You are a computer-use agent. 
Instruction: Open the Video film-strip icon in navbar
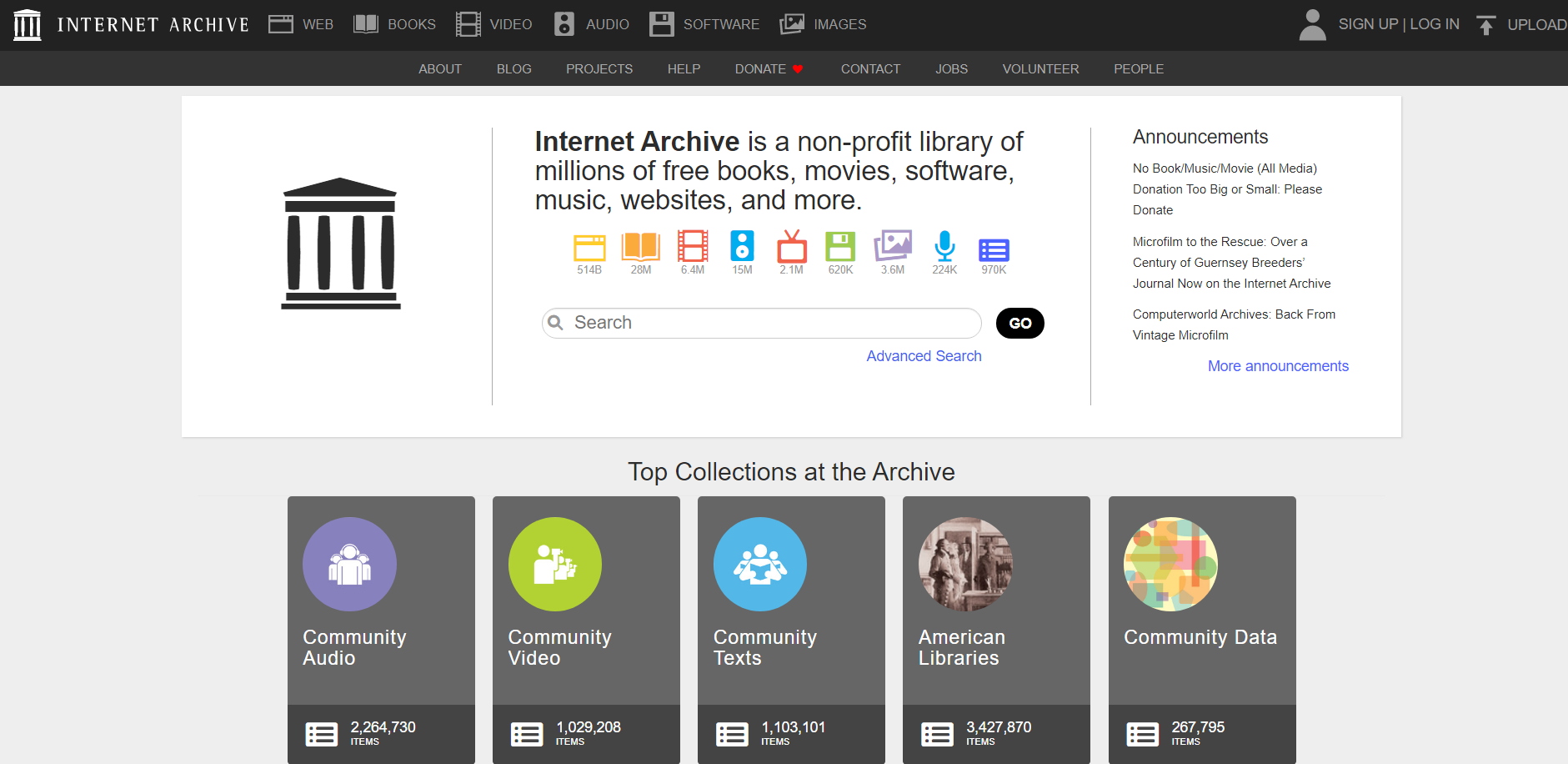[468, 24]
